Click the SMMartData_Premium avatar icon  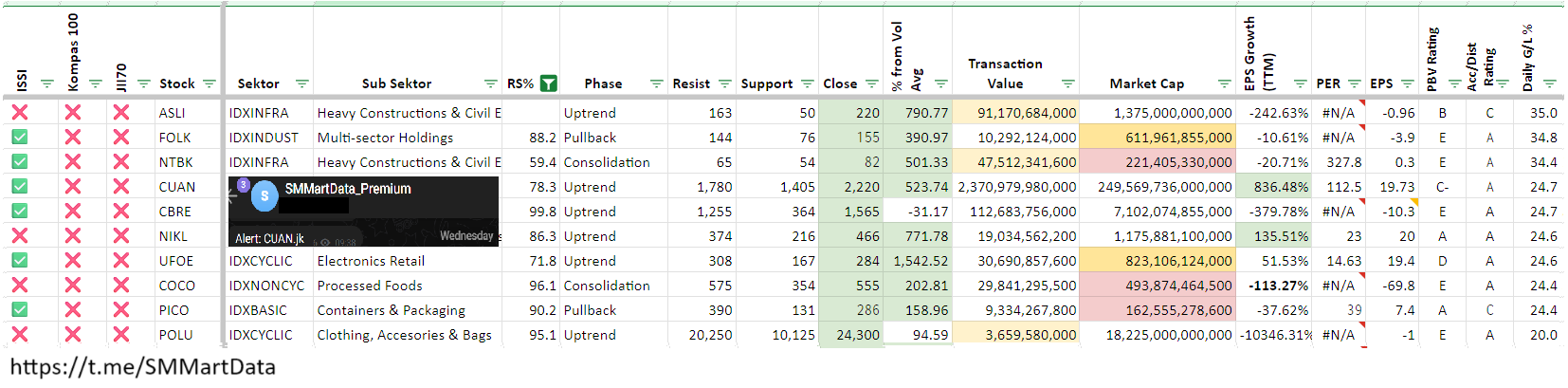[264, 196]
